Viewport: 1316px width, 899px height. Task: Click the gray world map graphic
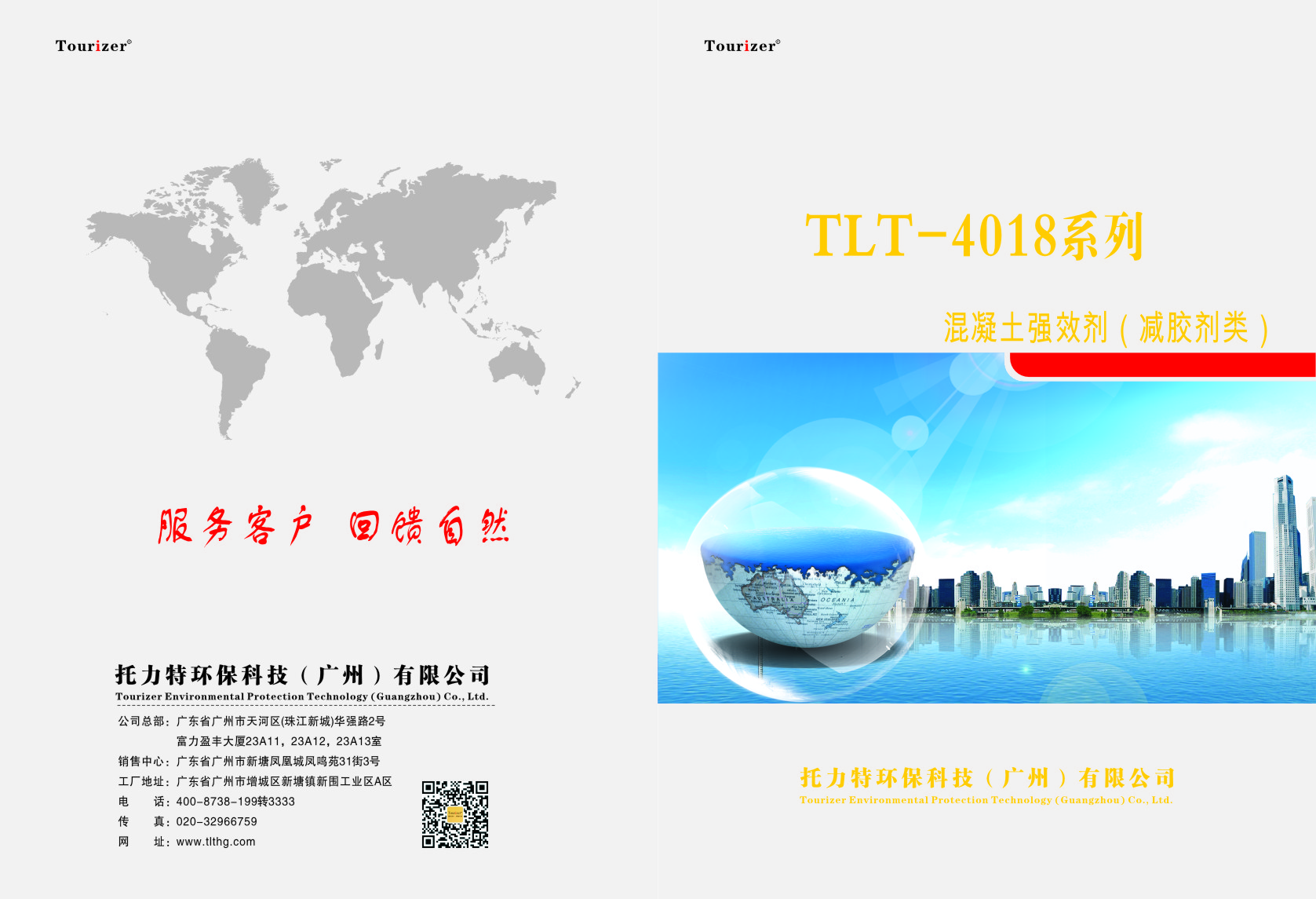point(330,291)
